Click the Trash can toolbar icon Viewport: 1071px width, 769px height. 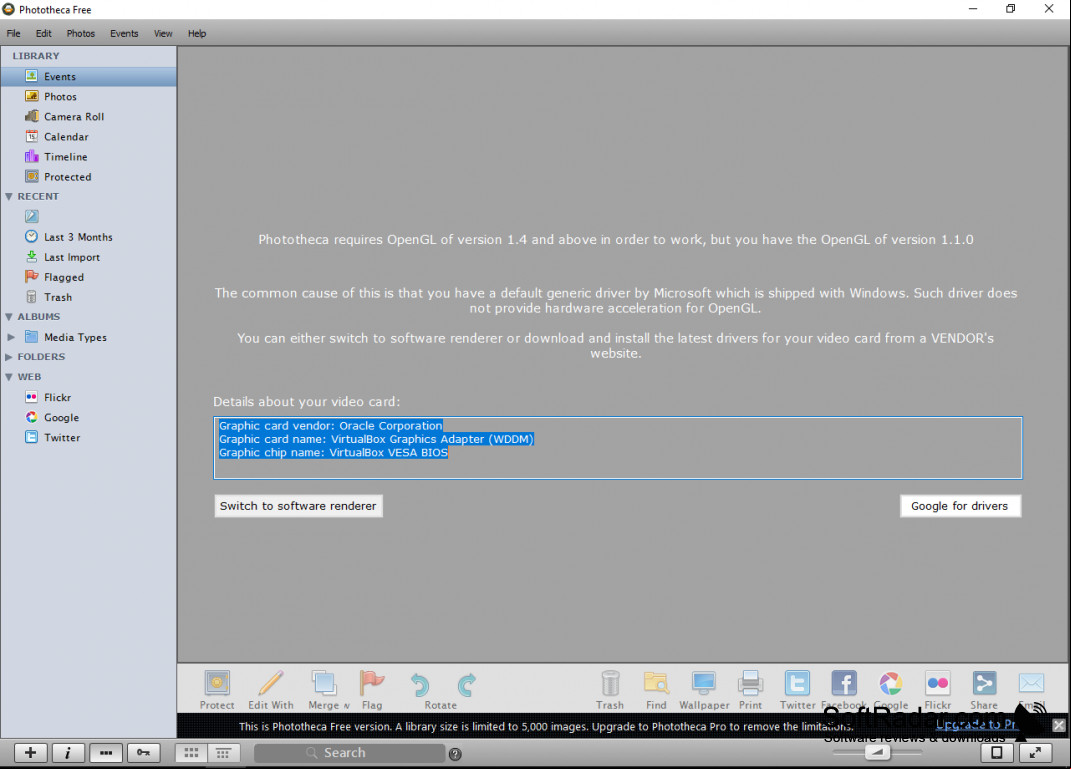[610, 684]
